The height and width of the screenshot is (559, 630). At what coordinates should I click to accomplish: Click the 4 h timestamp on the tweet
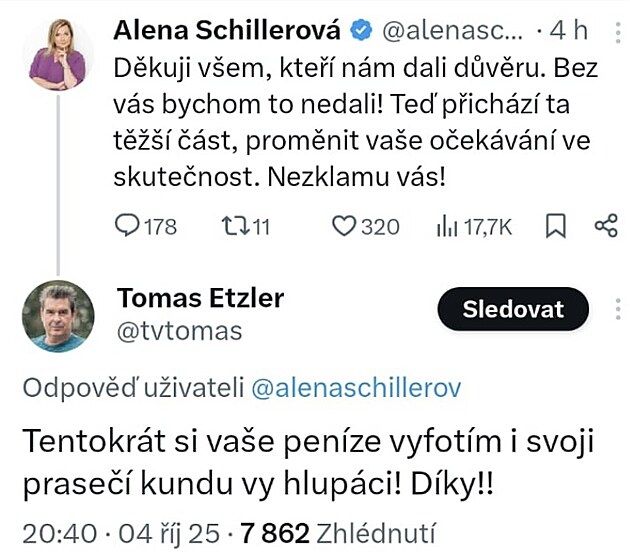[569, 31]
